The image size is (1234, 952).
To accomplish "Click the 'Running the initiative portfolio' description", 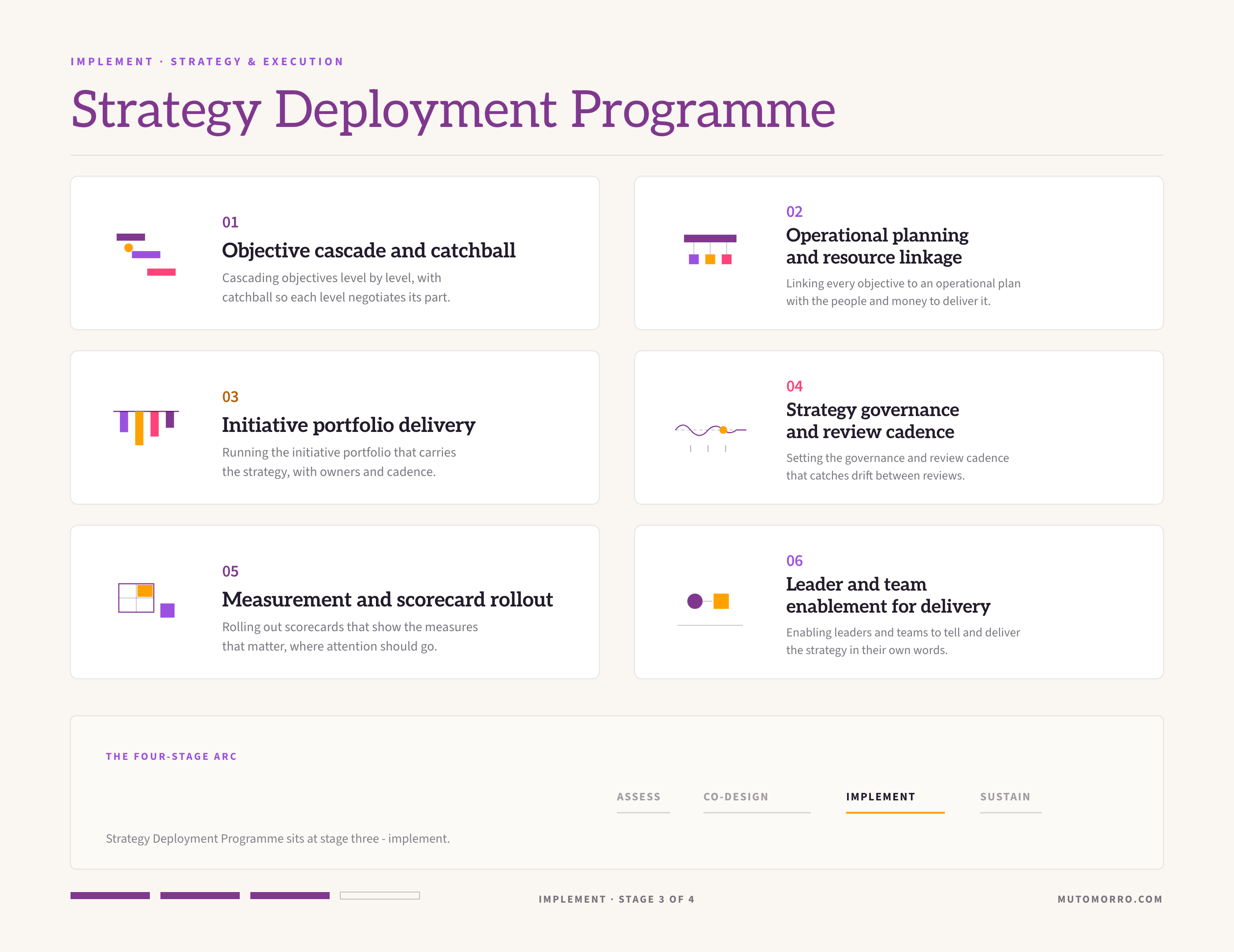I will click(339, 462).
